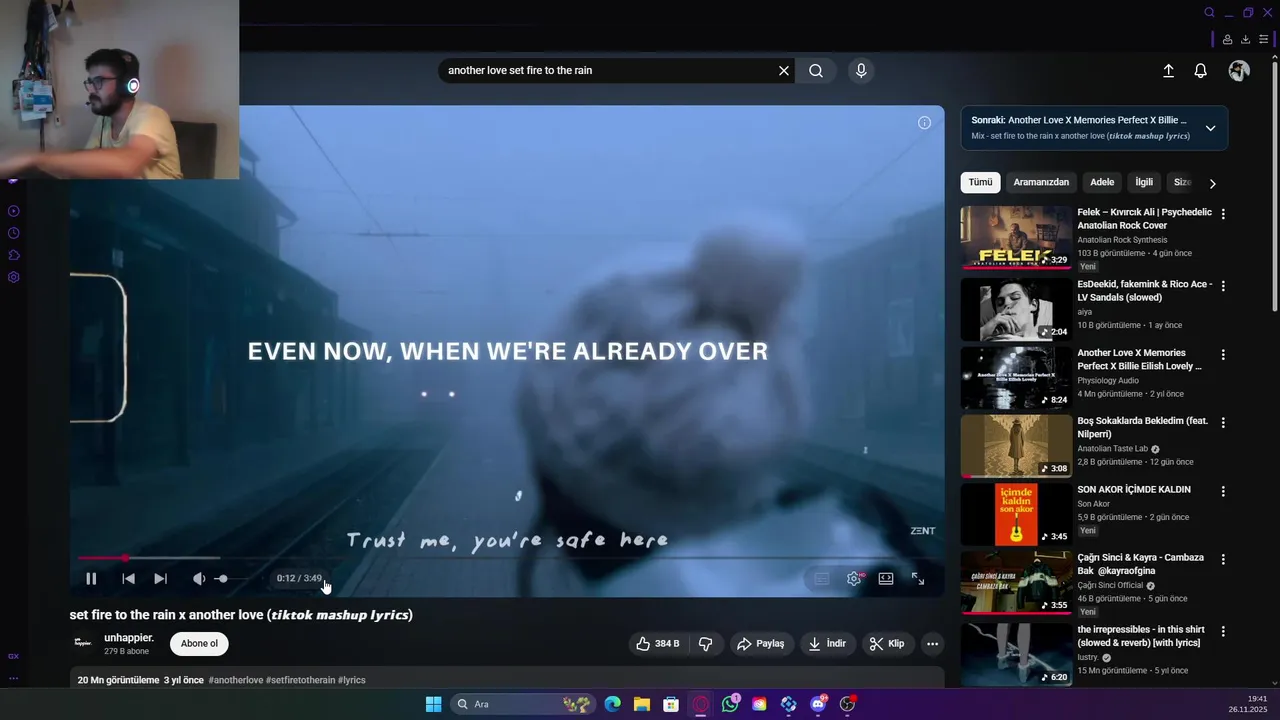Enter fullscreen with the expand arrows icon
The width and height of the screenshot is (1280, 720).
pos(918,578)
